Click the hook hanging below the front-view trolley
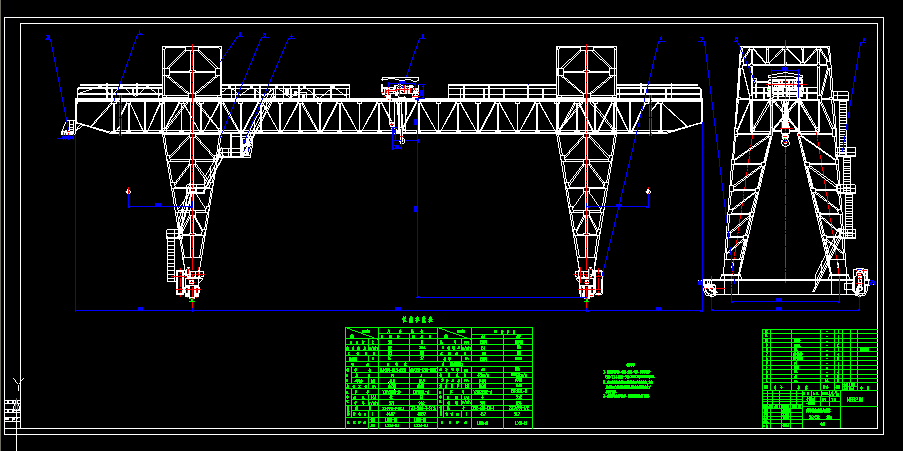The image size is (903, 451). coord(399,142)
